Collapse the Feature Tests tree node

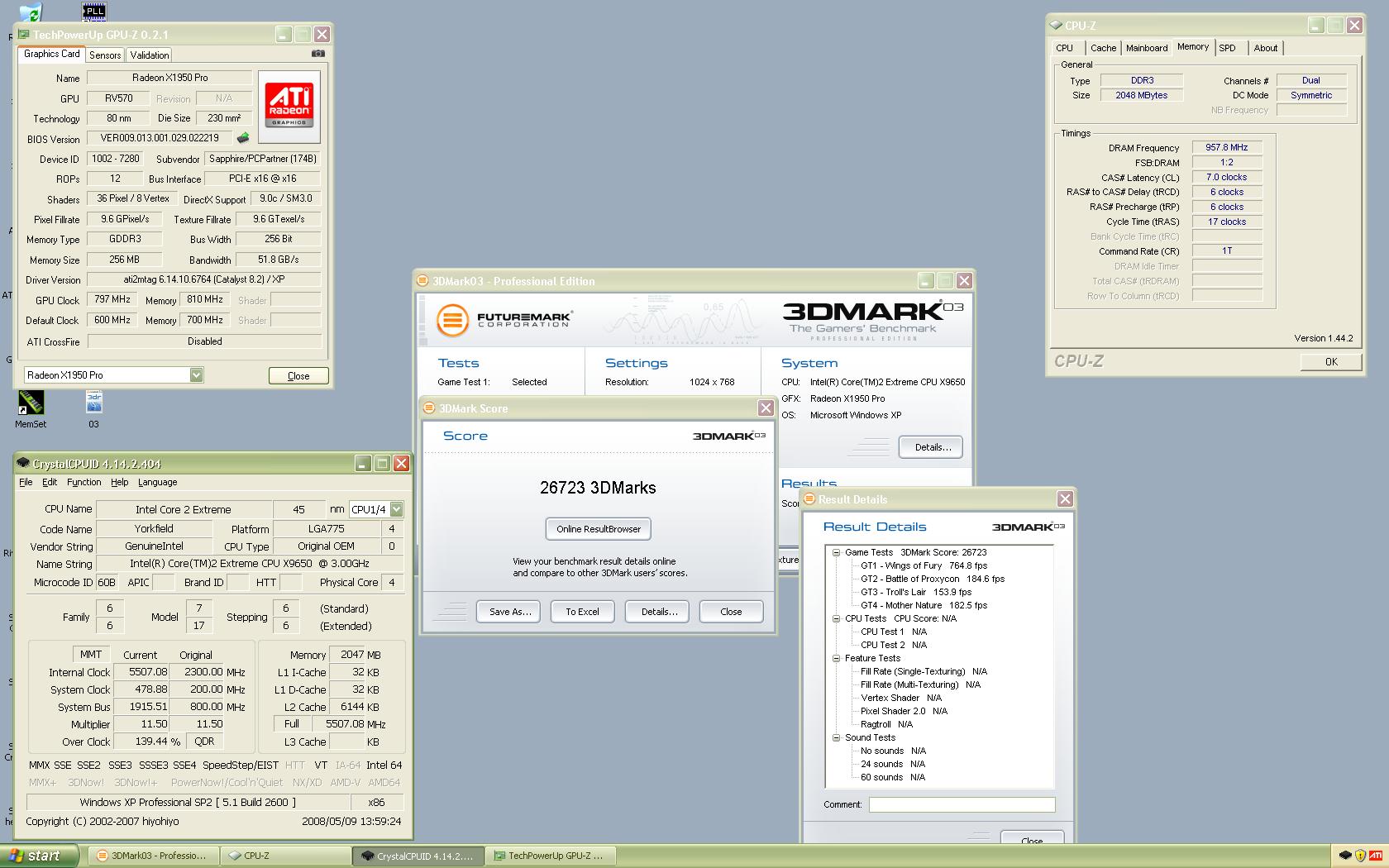(836, 658)
